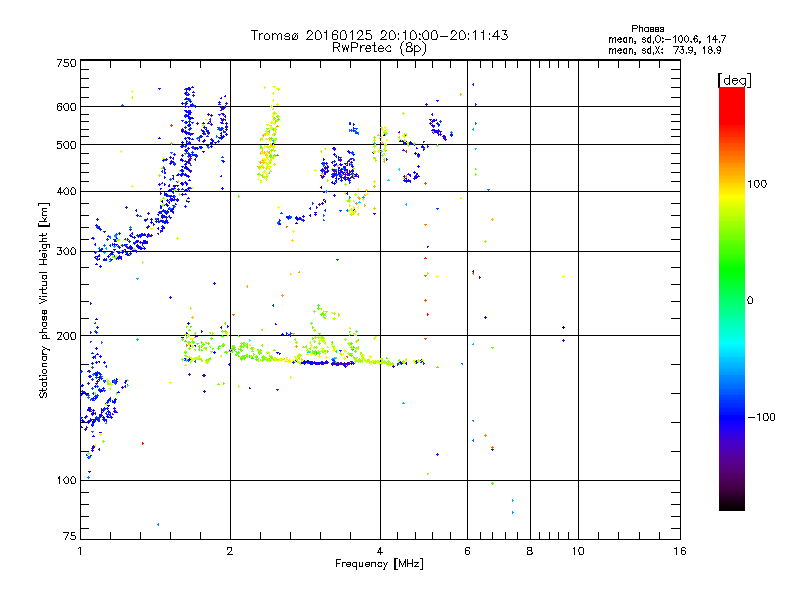This screenshot has width=800, height=600.
Task: Click the 'Frequency [MHz]' x-axis label
Action: click(379, 564)
